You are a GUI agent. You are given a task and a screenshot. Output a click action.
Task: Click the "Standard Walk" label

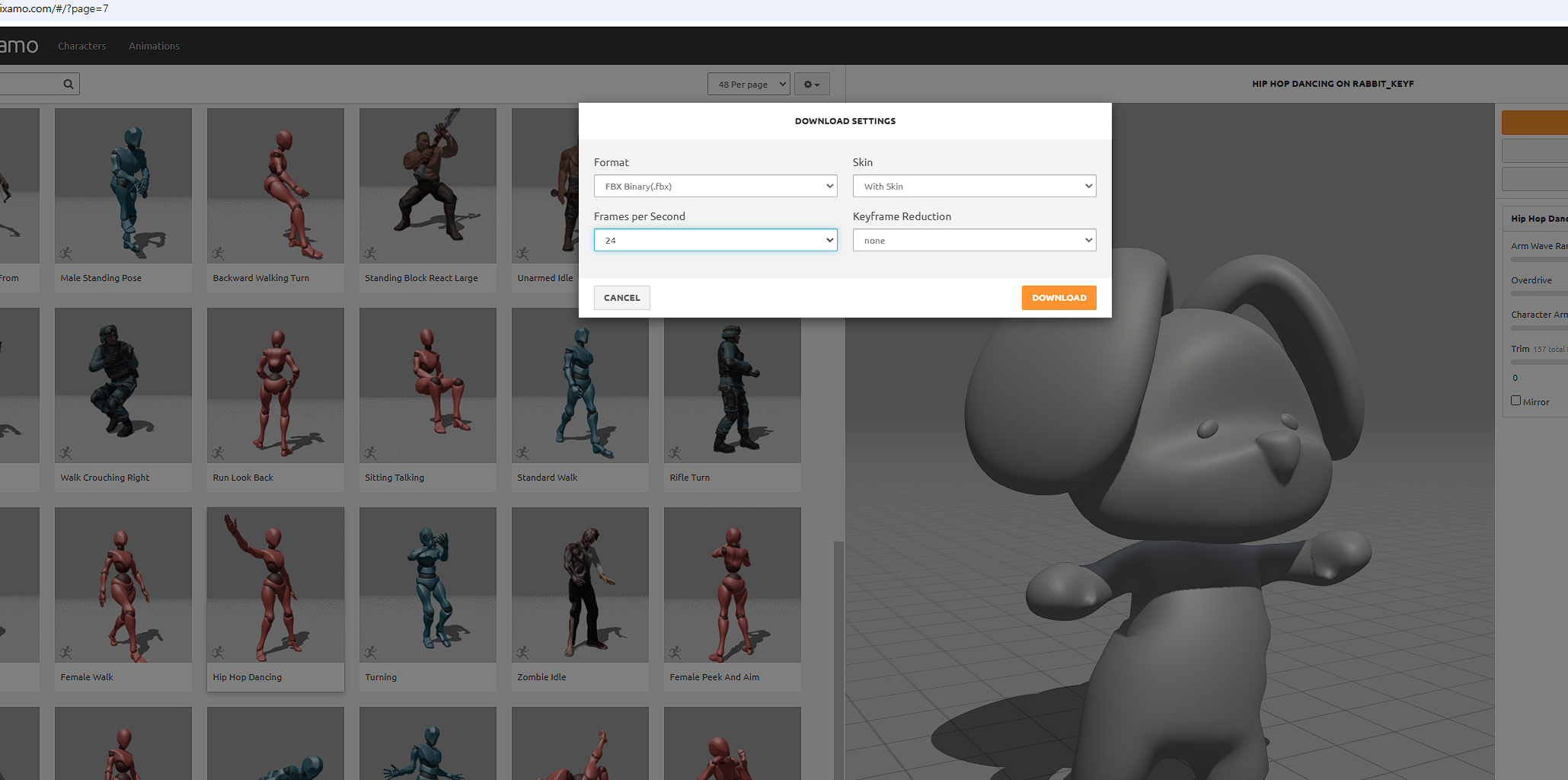click(x=548, y=478)
